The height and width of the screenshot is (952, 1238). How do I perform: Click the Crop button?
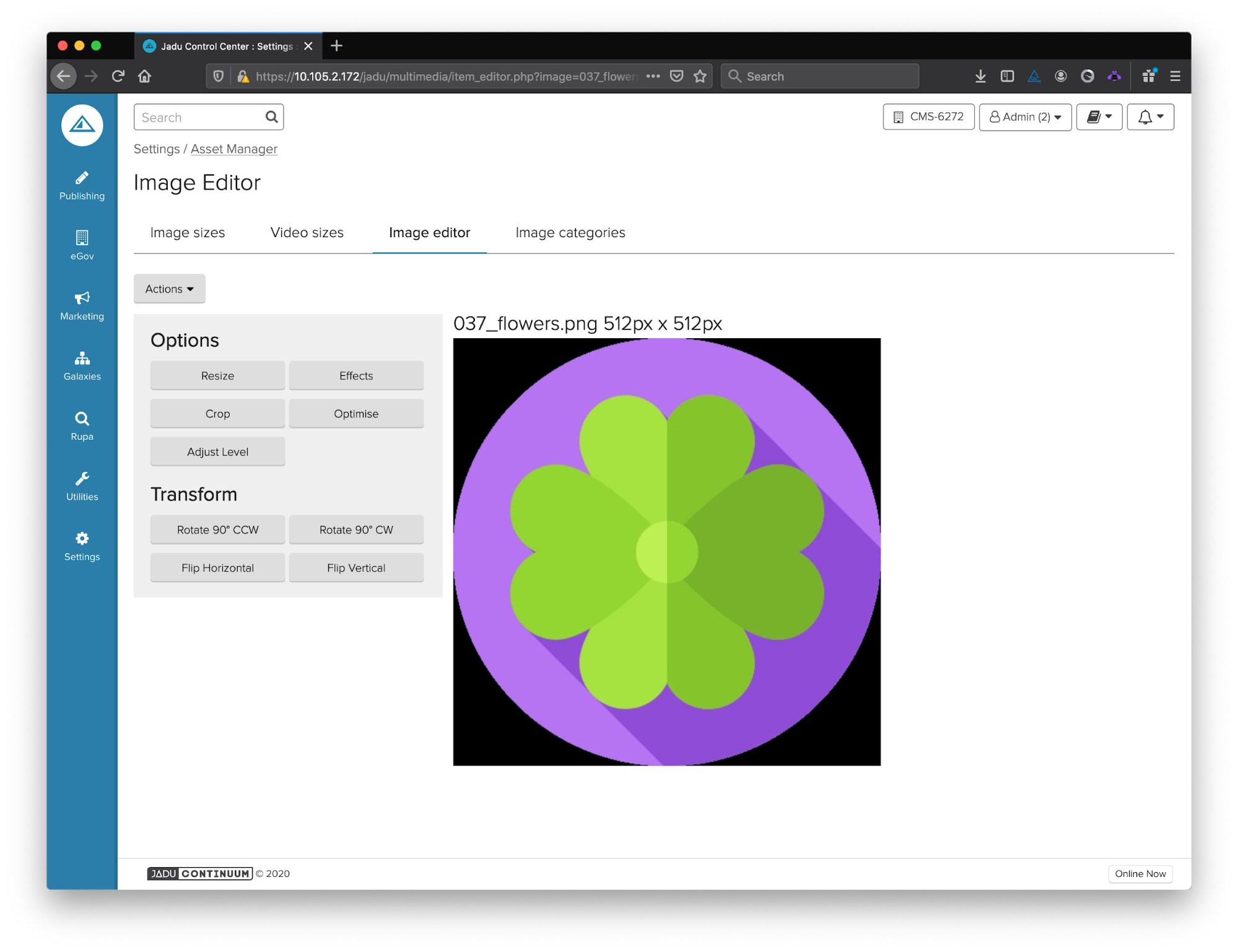[217, 414]
